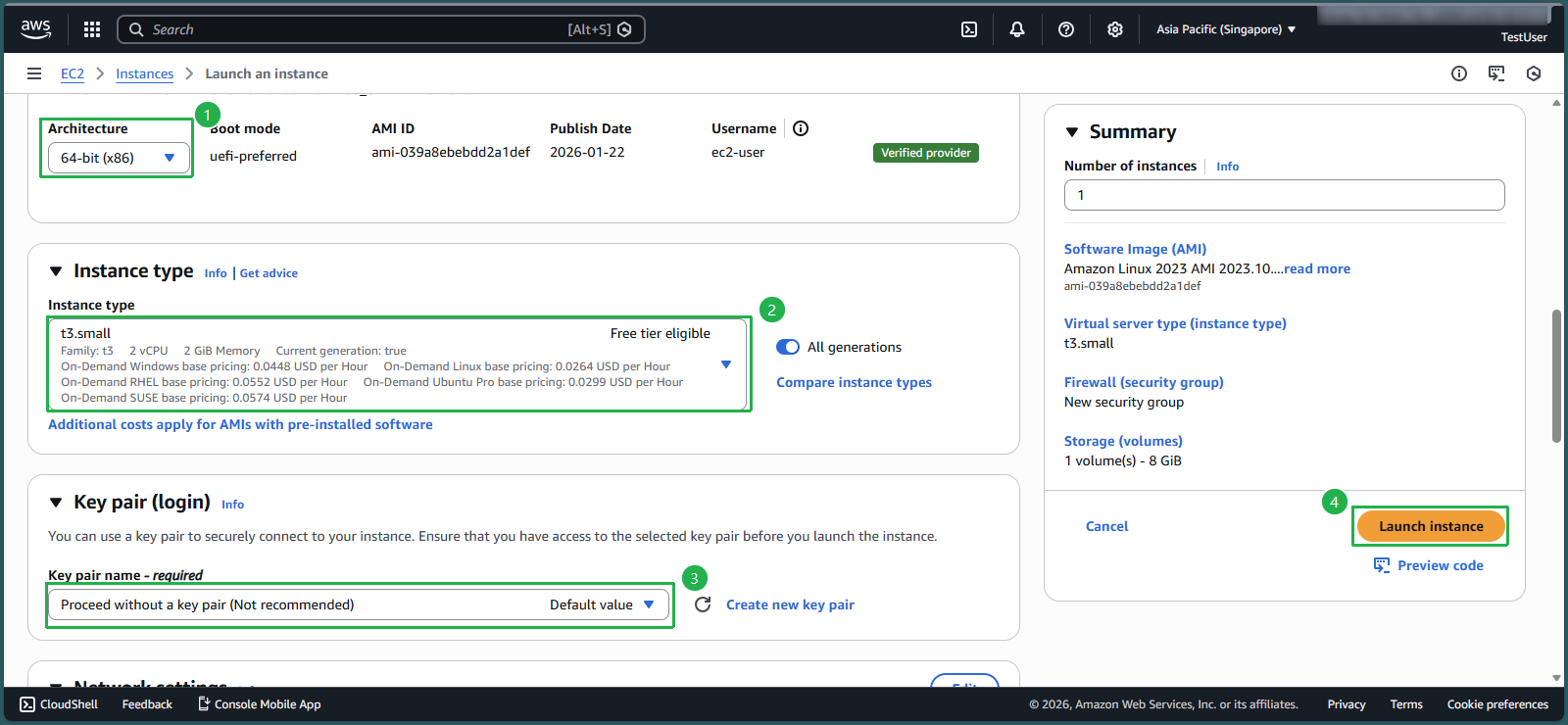Click the info icon next to Username
The image size is (1568, 725).
pos(801,128)
